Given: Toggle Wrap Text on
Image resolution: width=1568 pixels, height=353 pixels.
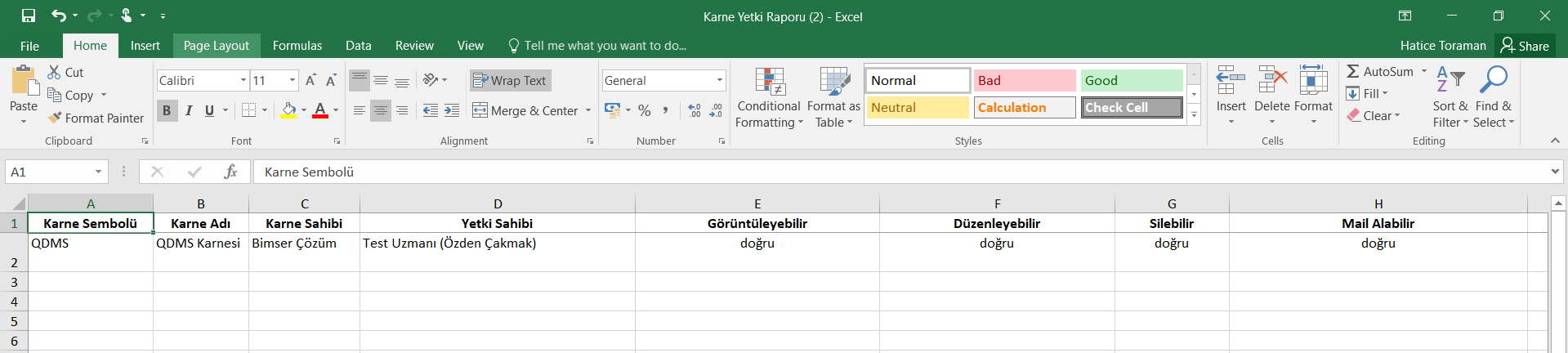Looking at the screenshot, I should (510, 80).
